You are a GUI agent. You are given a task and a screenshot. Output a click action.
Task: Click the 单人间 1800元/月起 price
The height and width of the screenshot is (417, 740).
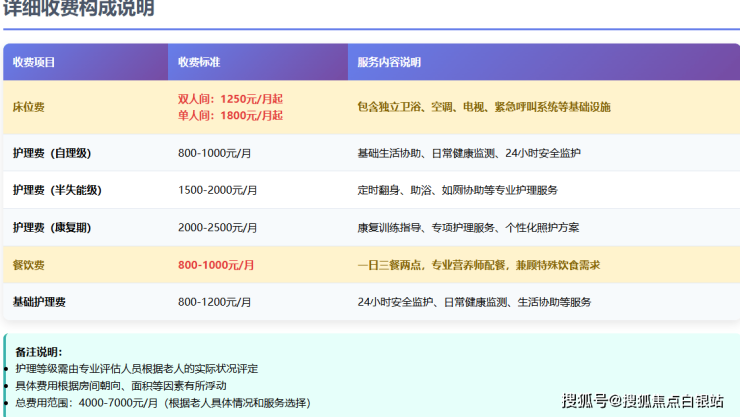pos(230,116)
